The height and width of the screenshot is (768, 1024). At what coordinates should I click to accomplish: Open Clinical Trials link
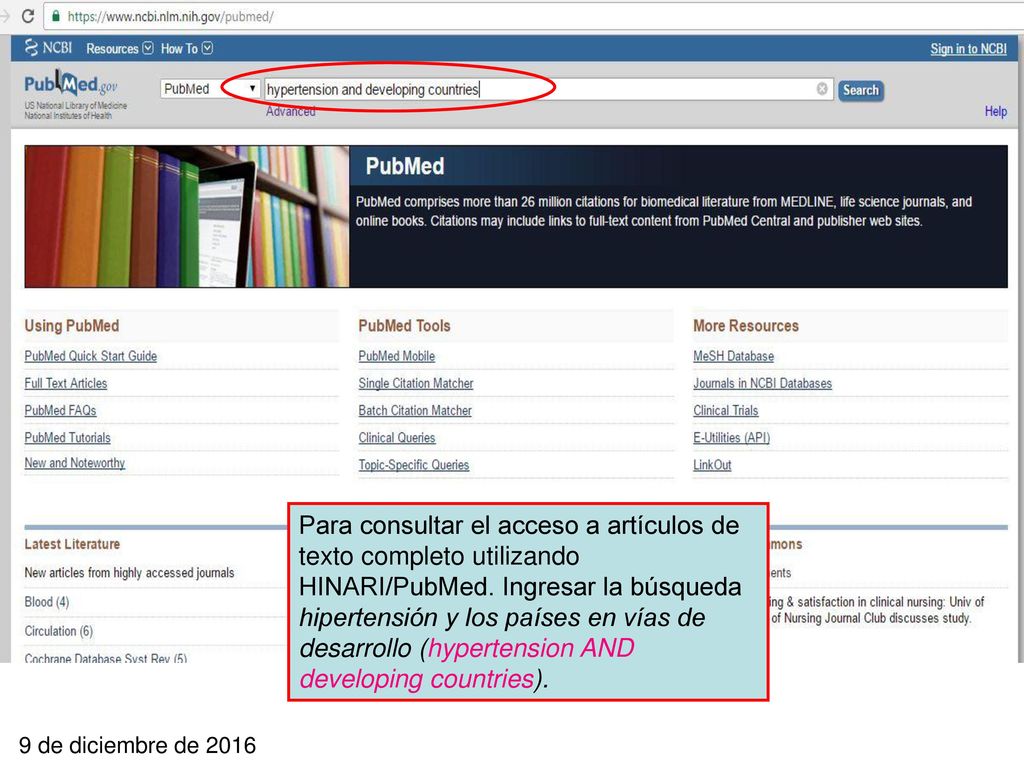[x=726, y=410]
